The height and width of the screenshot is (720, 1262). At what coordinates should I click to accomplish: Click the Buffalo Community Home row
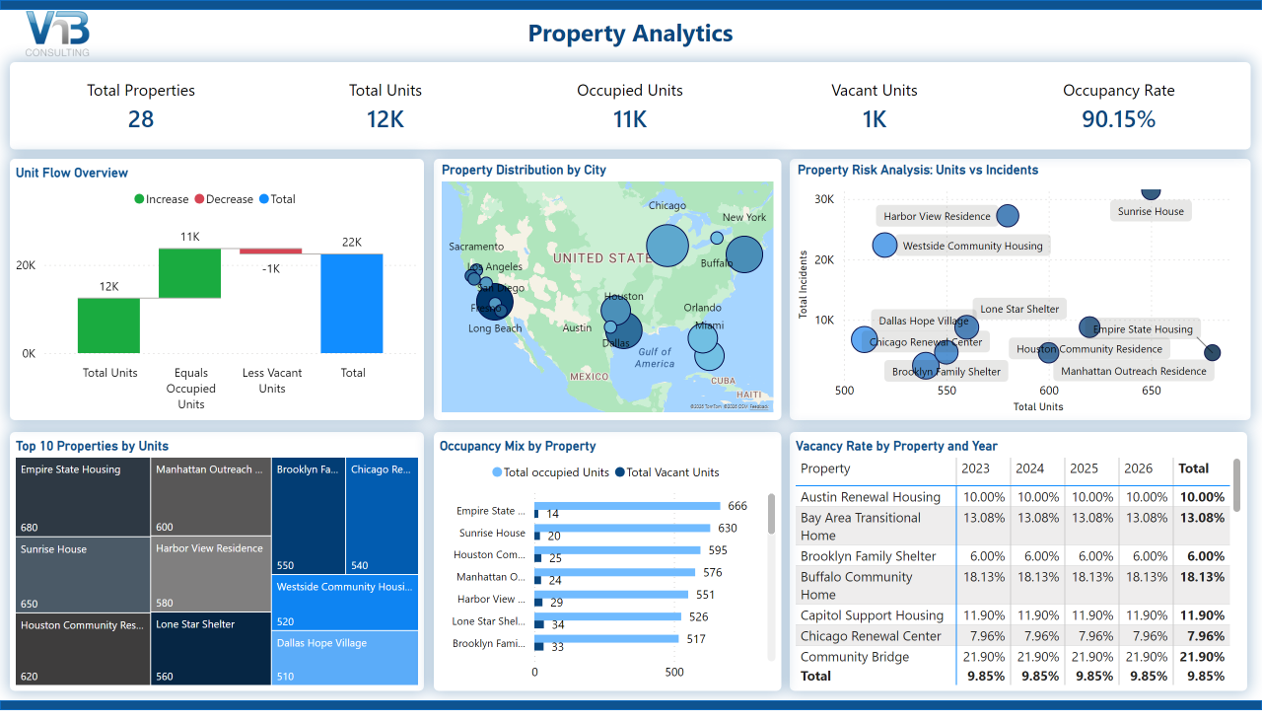1012,585
